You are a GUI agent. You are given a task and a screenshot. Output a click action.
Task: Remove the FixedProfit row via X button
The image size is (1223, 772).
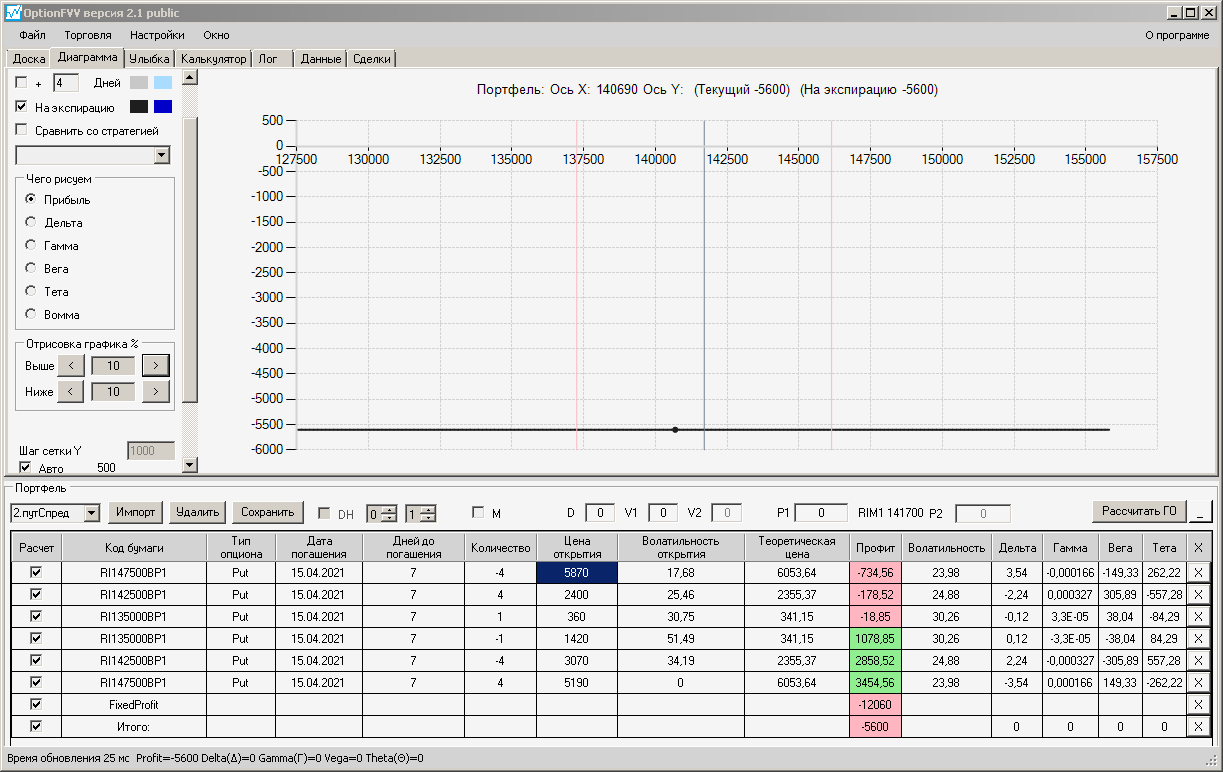[x=1198, y=705]
